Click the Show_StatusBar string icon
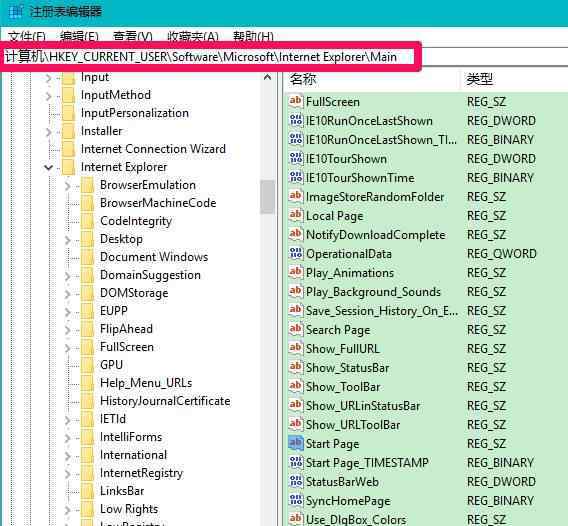Viewport: 568px width, 526px height. pos(296,367)
